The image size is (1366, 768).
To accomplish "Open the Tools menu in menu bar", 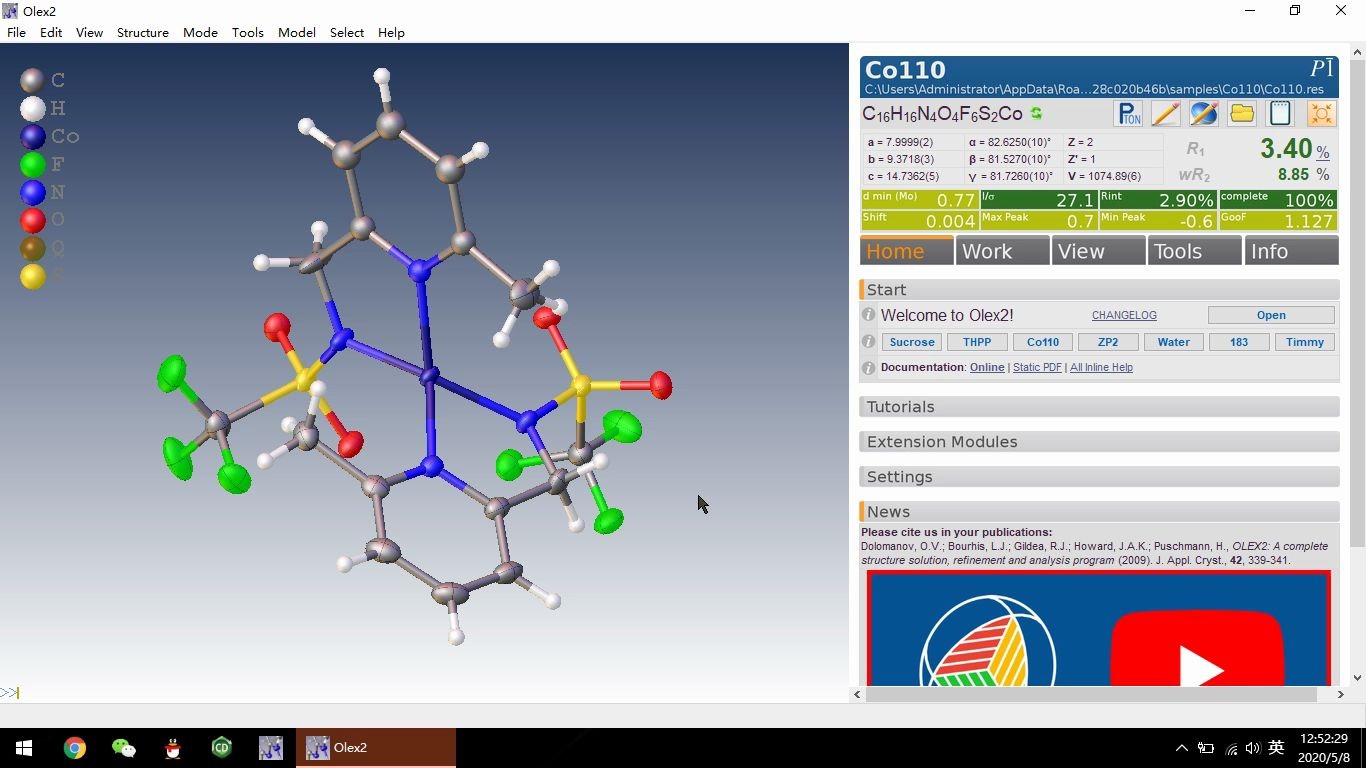I will click(x=248, y=32).
